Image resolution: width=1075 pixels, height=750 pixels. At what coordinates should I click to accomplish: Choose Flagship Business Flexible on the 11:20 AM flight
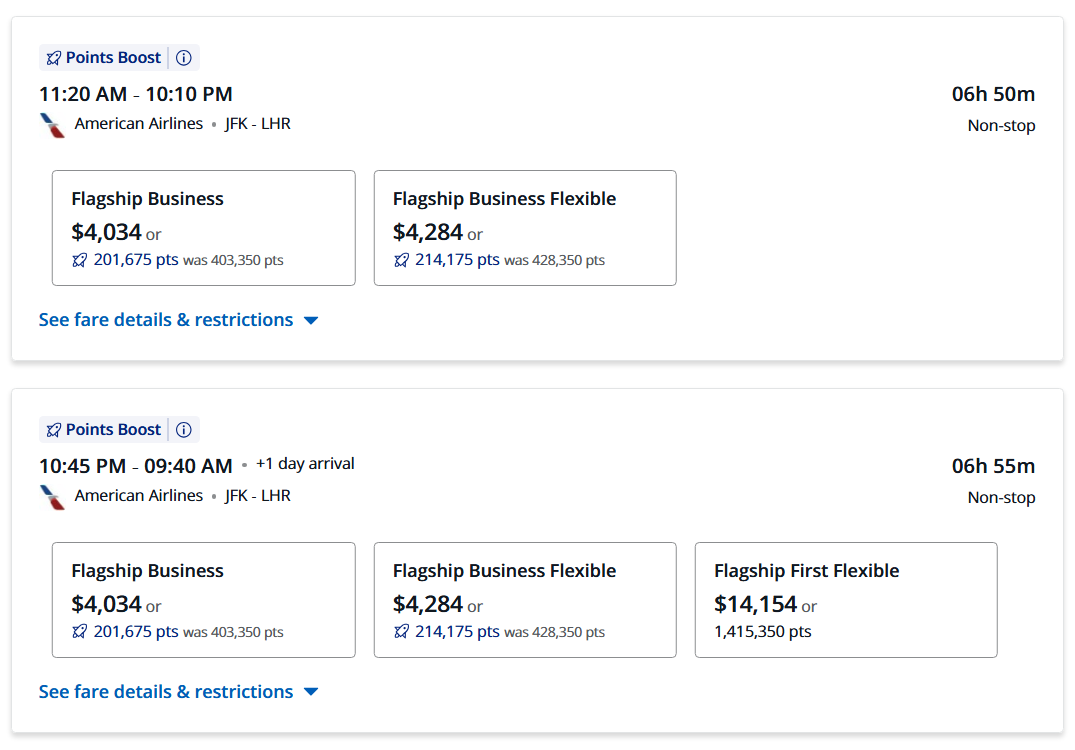(525, 228)
